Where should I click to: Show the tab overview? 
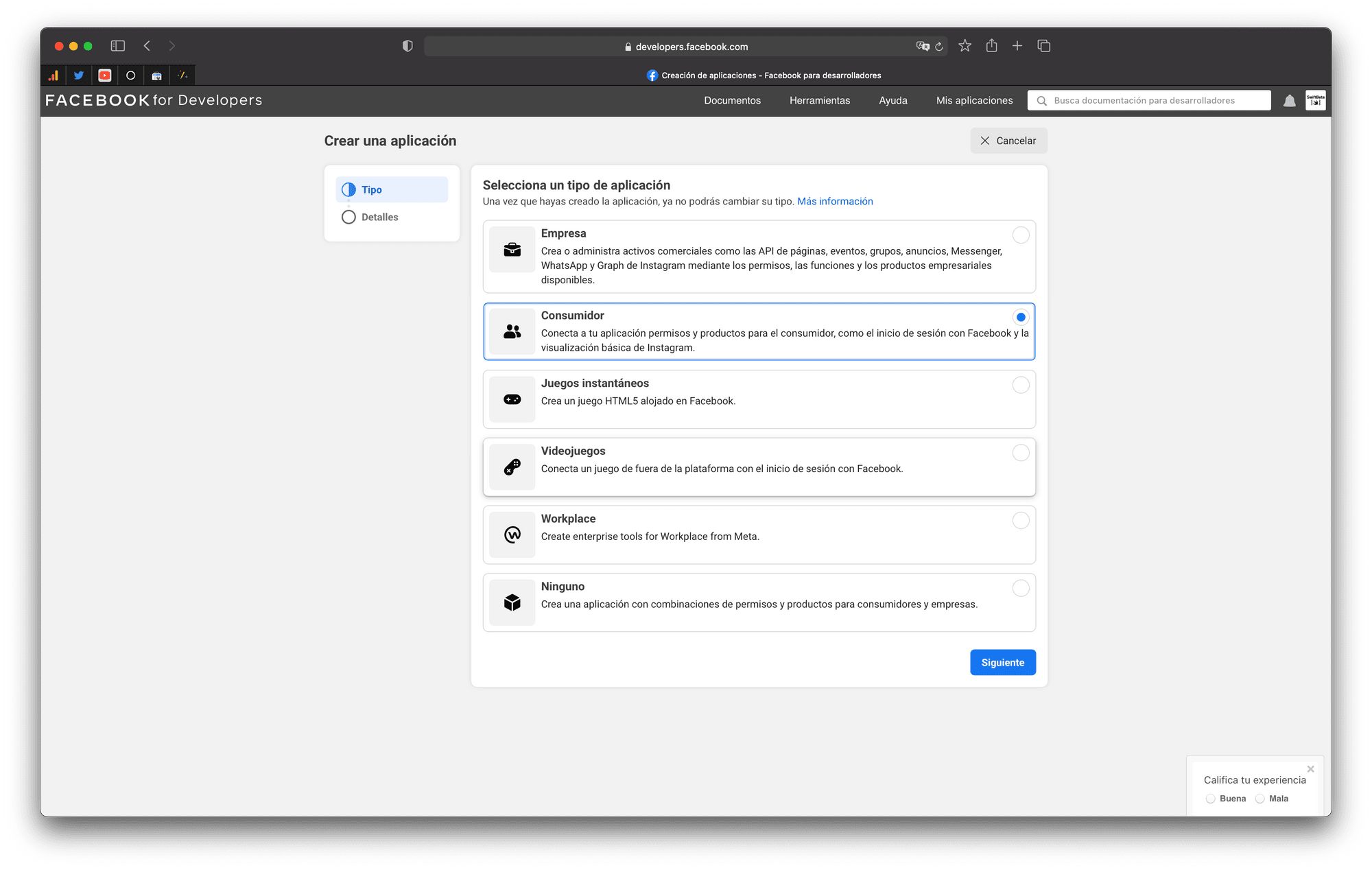1044,46
